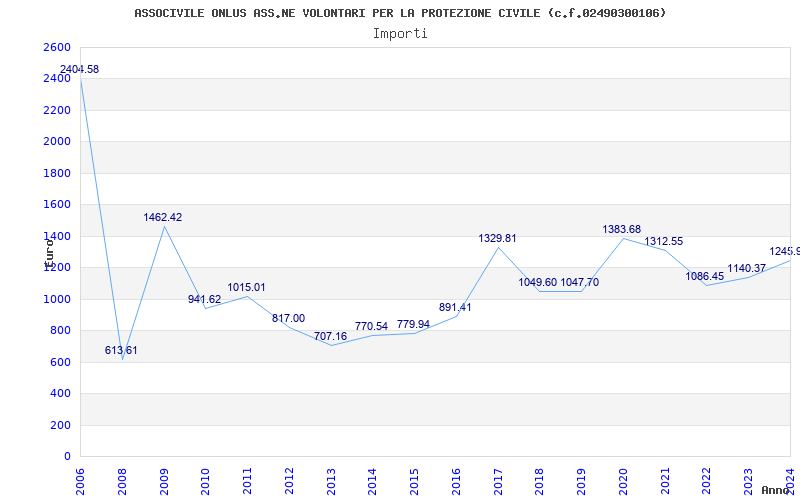Click the 1383.68 data label

(x=622, y=230)
